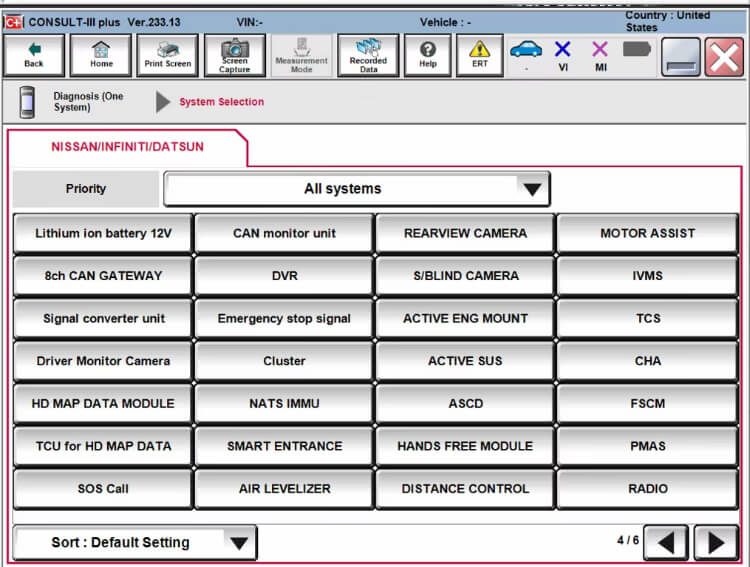750x567 pixels.
Task: Select Lithium ion battery 12V system
Action: coord(103,233)
